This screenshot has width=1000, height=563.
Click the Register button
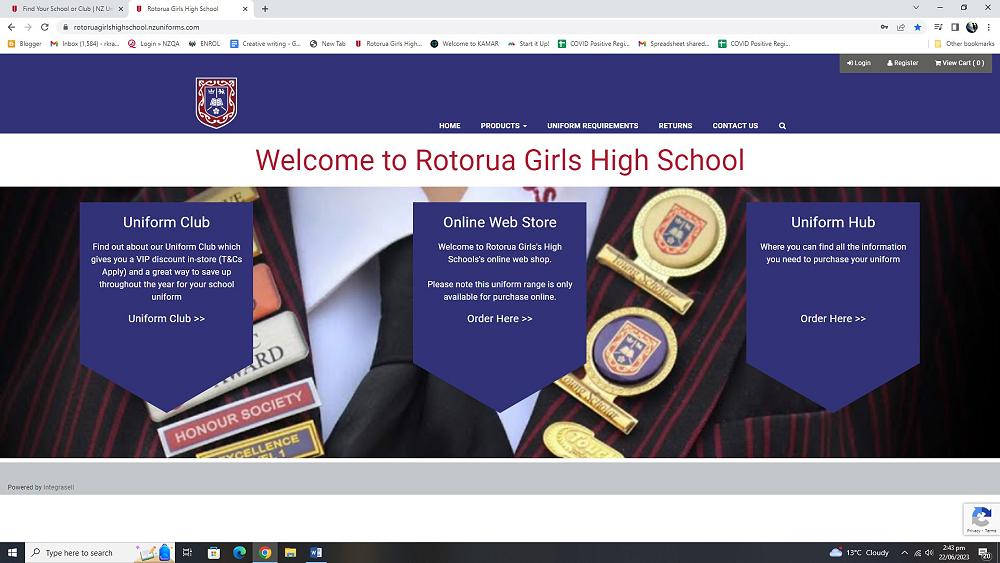pos(902,63)
